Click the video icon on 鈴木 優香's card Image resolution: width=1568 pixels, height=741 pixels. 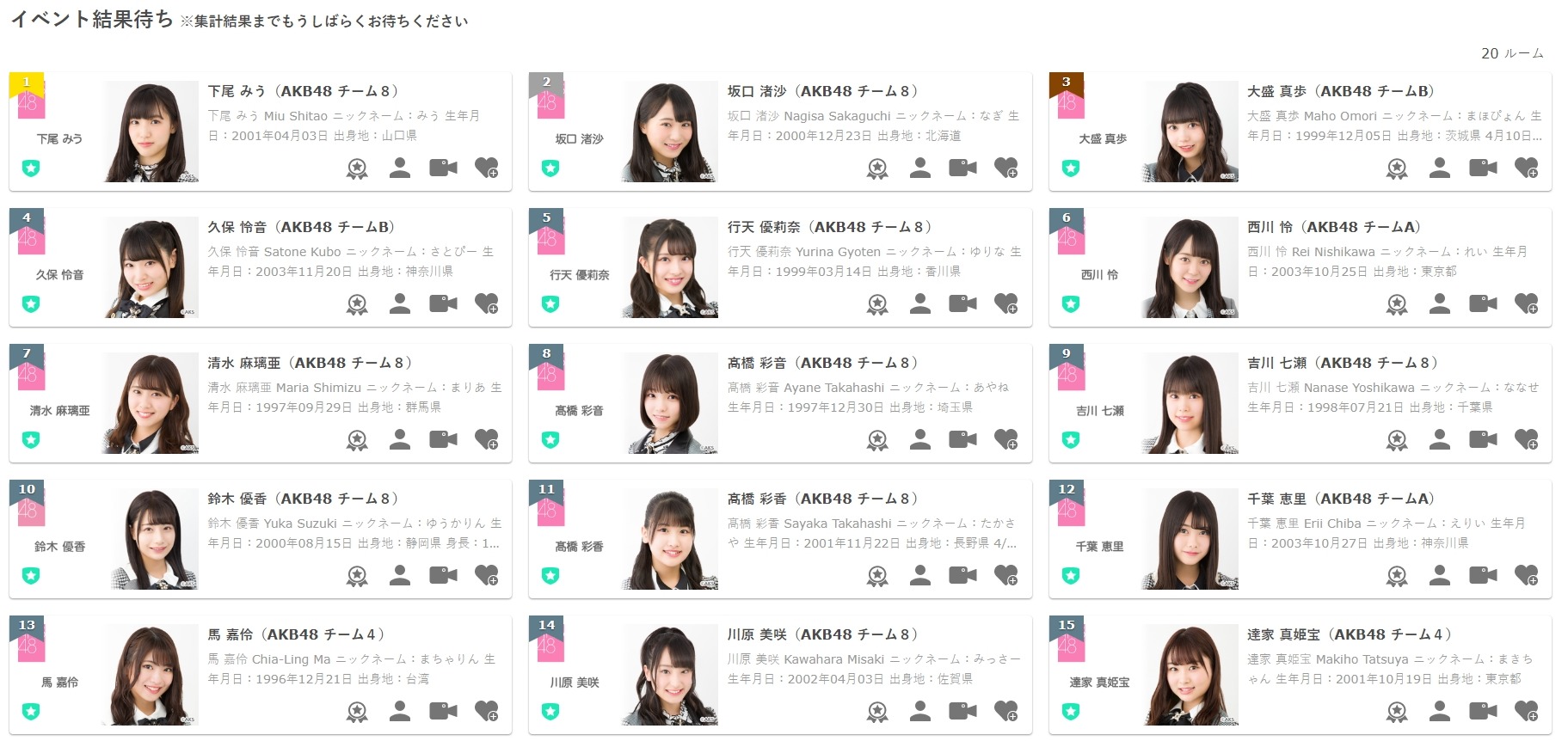click(x=443, y=575)
